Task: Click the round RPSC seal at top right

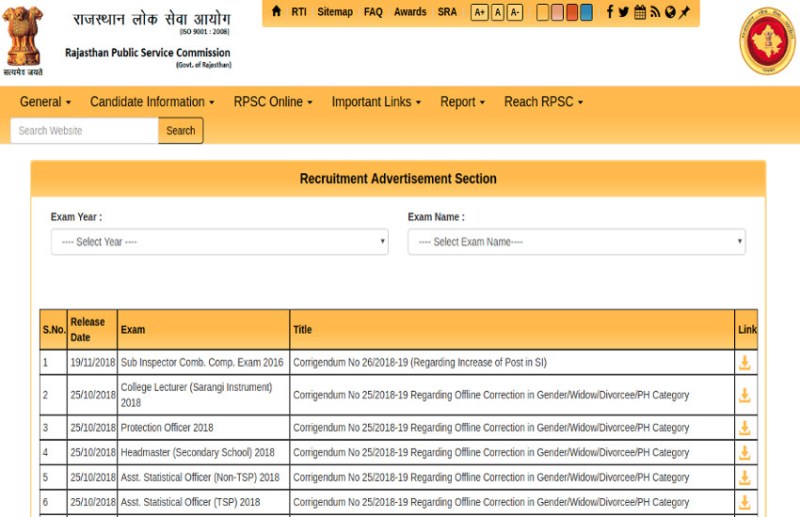Action: pos(767,41)
